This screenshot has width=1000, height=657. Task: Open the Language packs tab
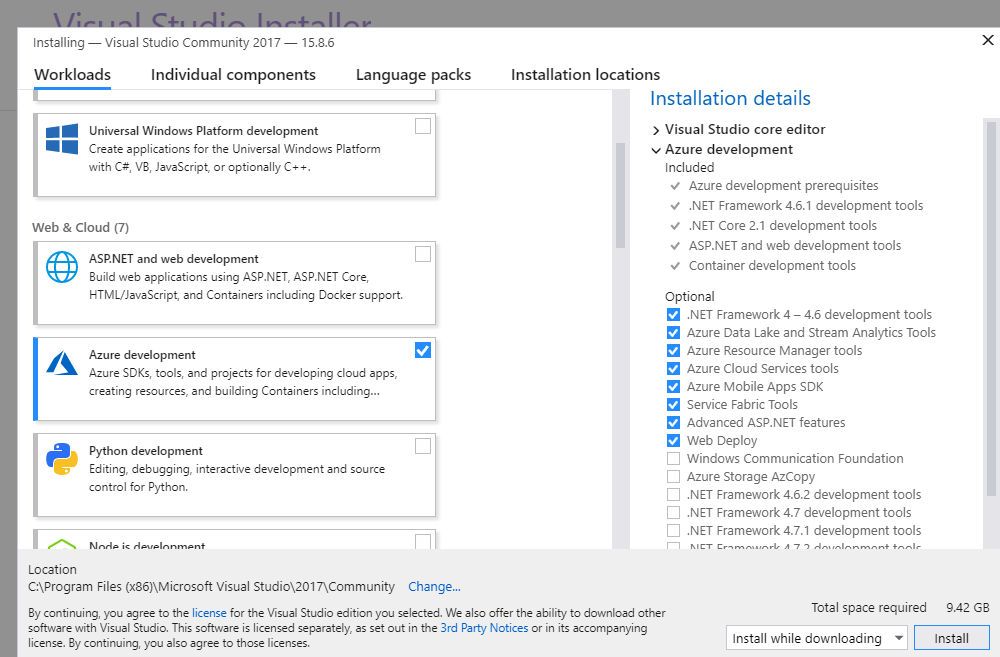coord(413,75)
